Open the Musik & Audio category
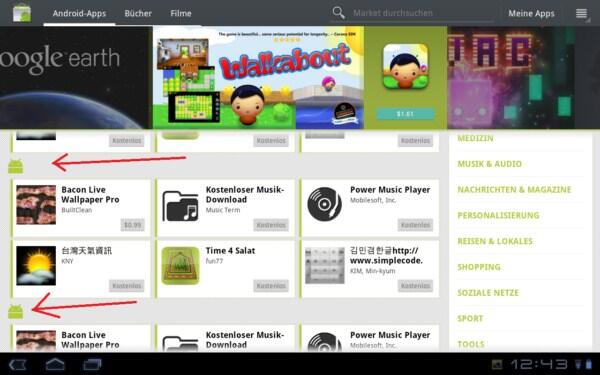Screen dimensions: 600x375 coord(489,164)
